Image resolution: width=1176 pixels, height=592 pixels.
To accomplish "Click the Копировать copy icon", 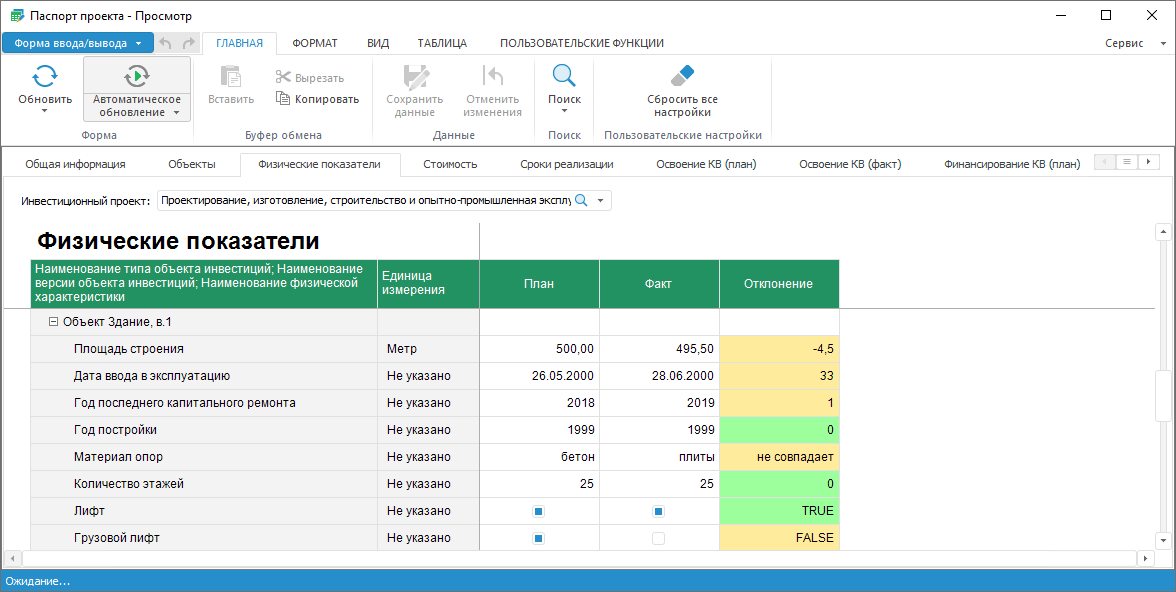I will (283, 99).
